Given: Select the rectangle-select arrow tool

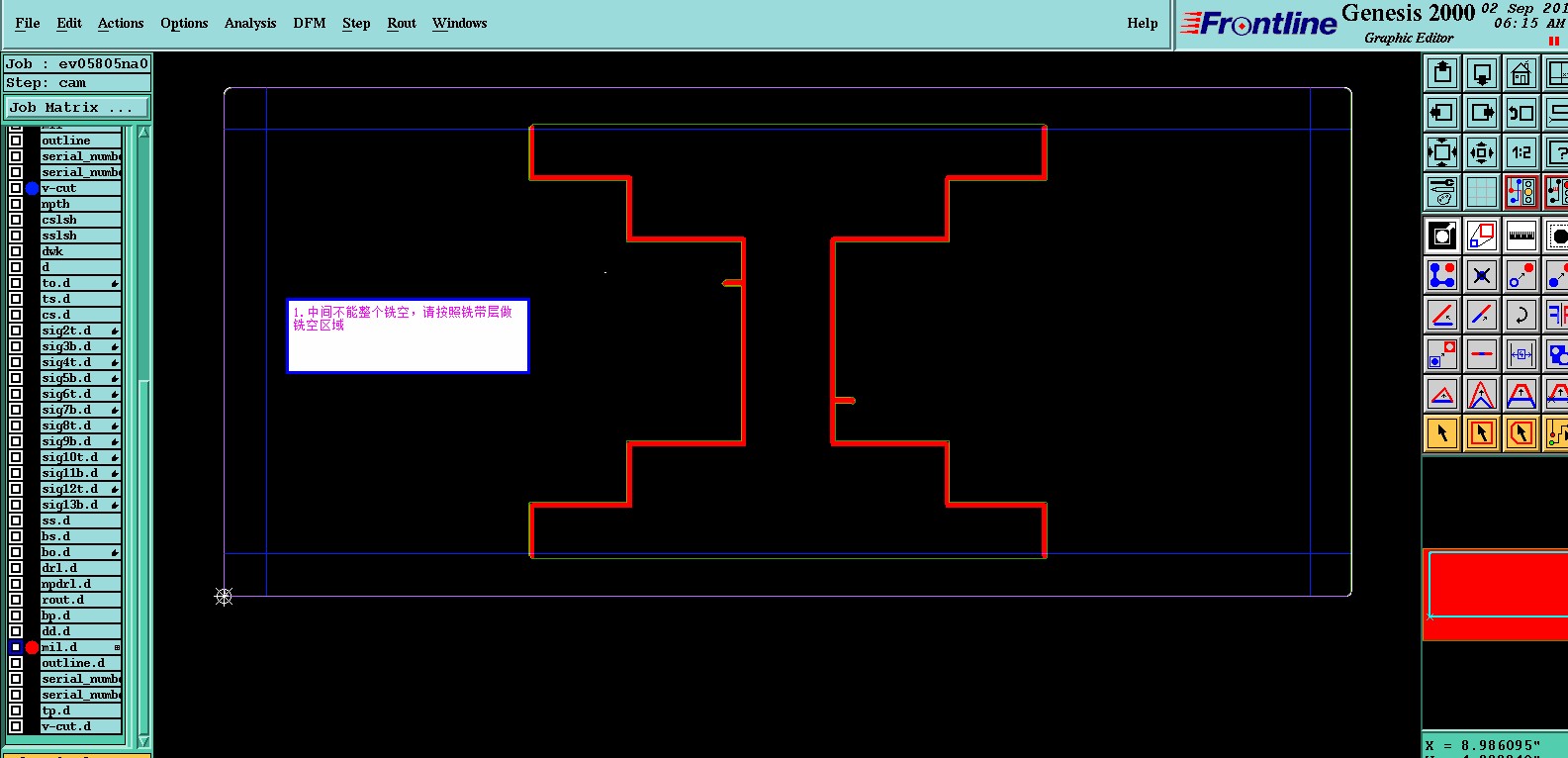Looking at the screenshot, I should coord(1482,433).
